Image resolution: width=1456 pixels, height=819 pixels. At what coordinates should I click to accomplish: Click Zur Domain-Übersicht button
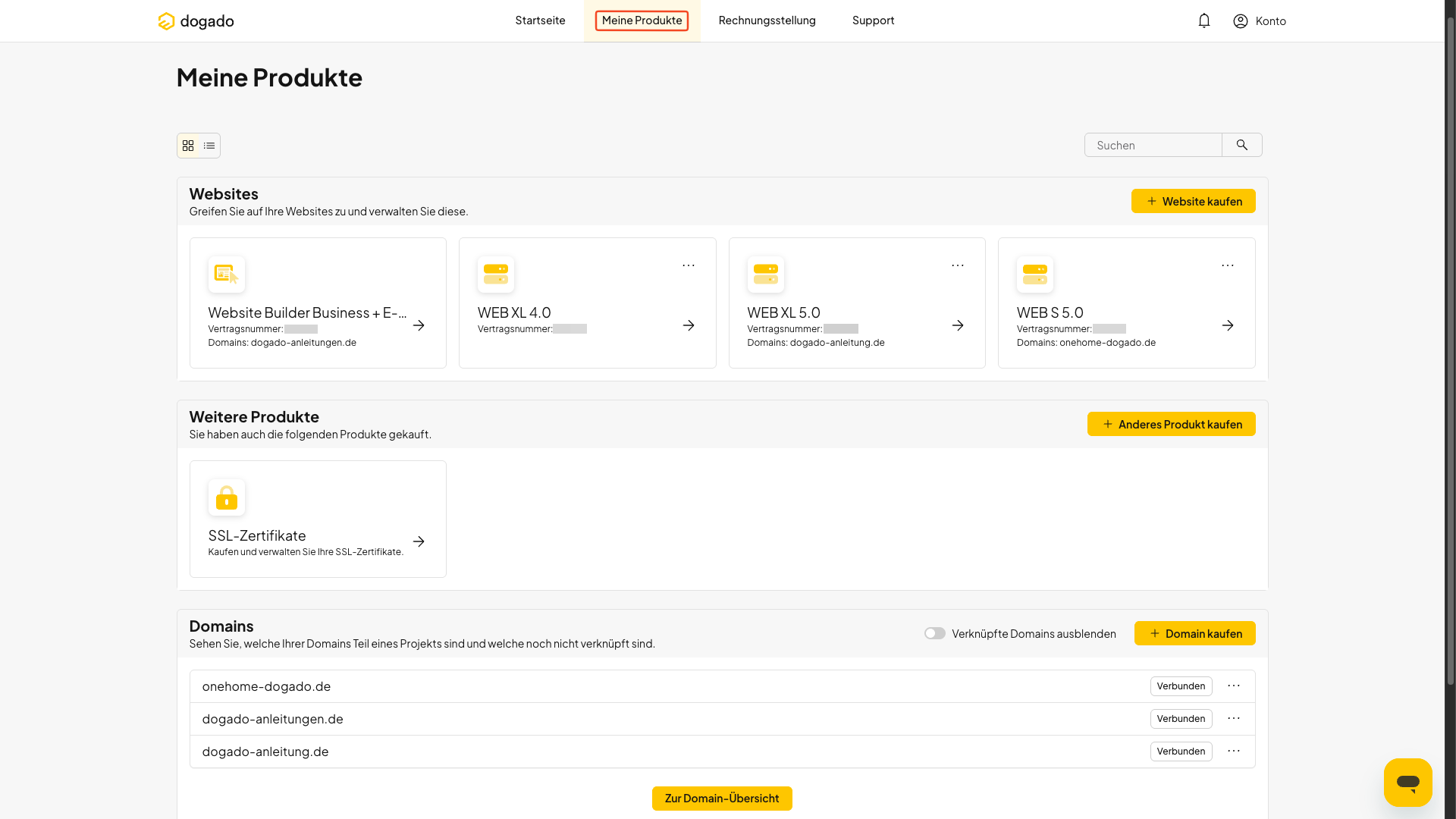(722, 799)
